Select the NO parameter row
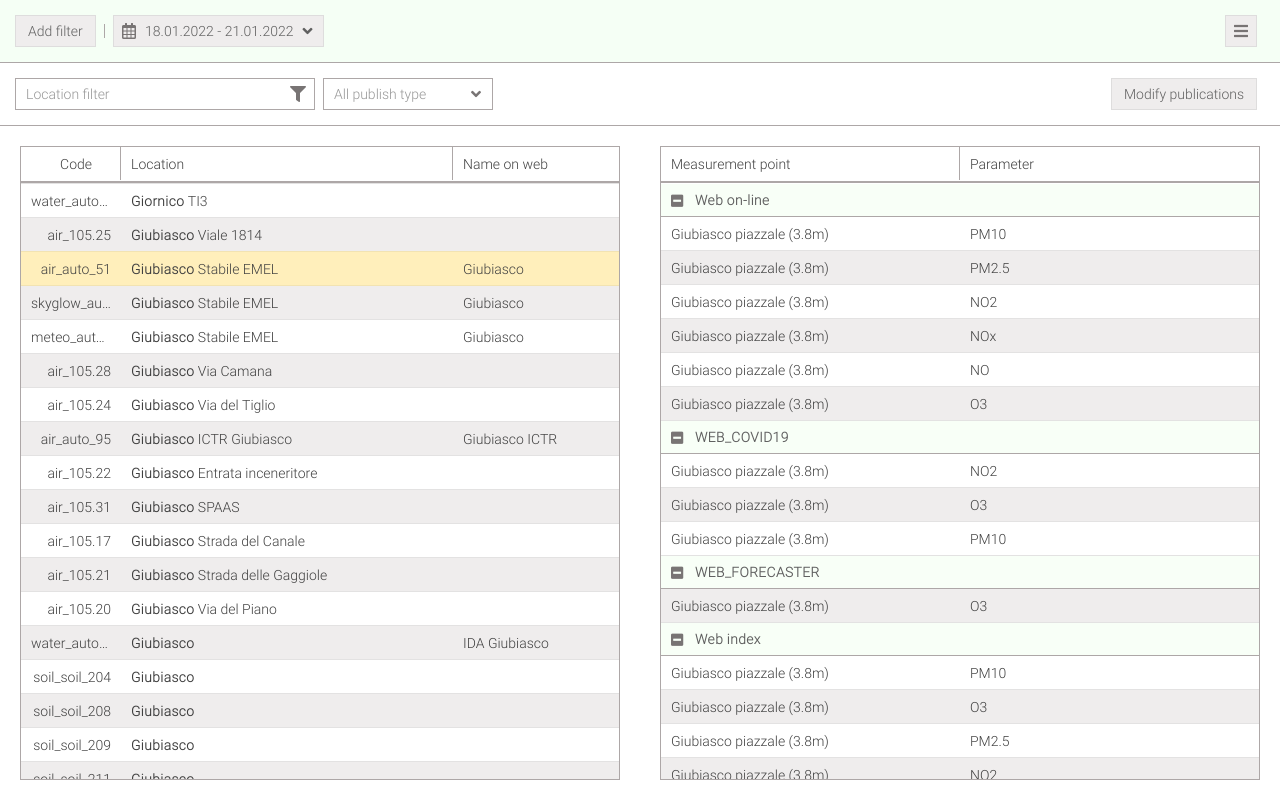Viewport: 1280px width, 800px height. [960, 370]
